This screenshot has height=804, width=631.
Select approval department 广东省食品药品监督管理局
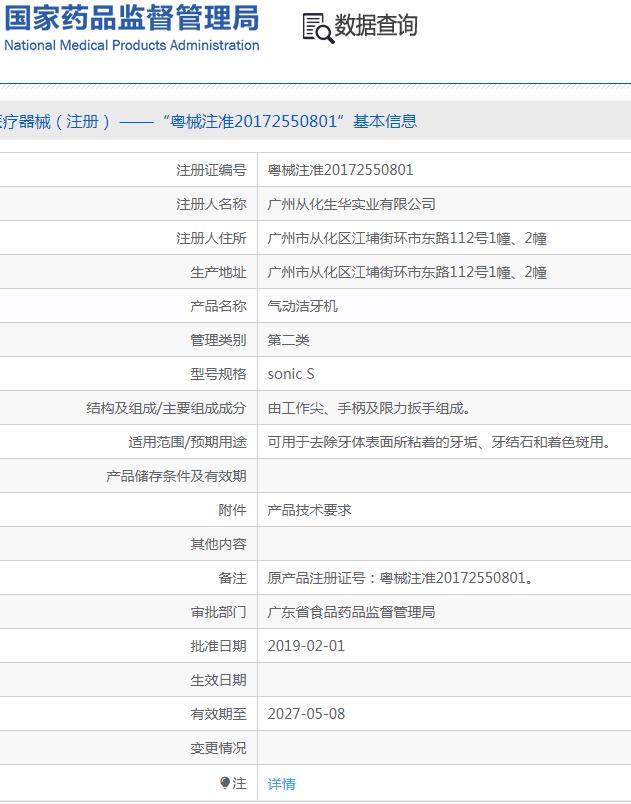[351, 612]
